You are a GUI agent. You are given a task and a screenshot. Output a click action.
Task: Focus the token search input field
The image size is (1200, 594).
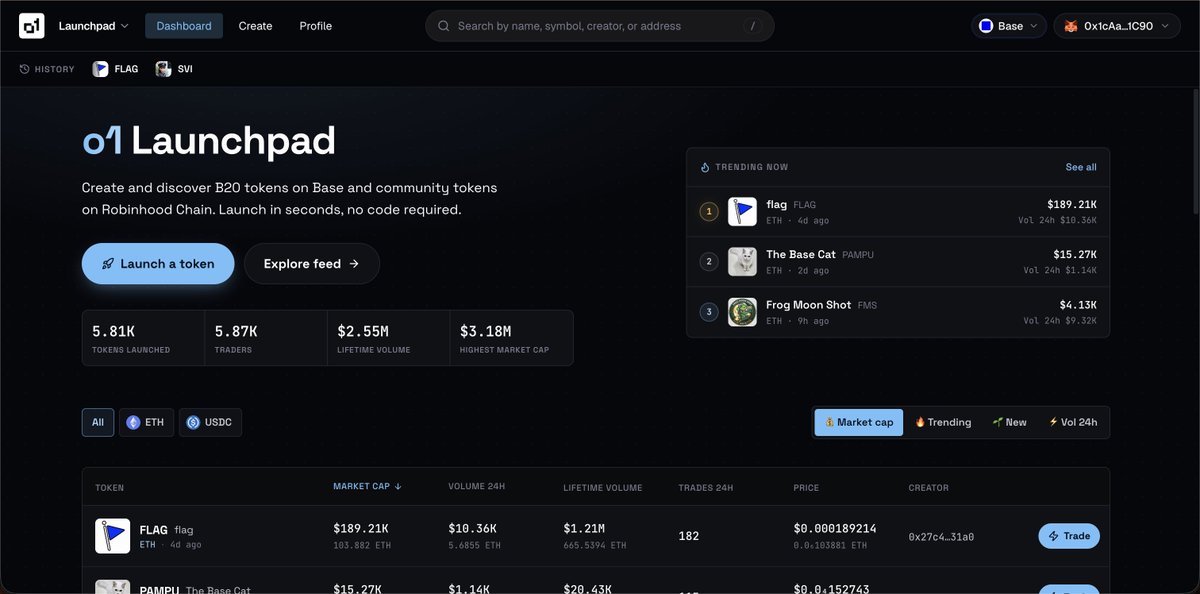point(600,26)
